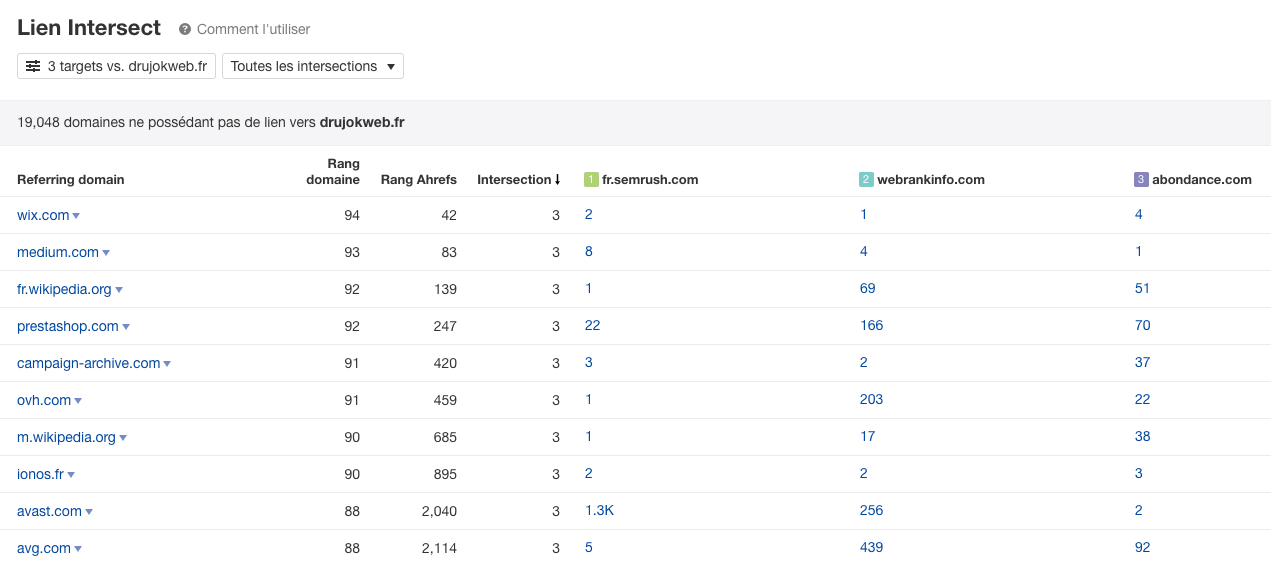Open 8 semrush links for medium.com
The width and height of the screenshot is (1271, 566).
[589, 251]
